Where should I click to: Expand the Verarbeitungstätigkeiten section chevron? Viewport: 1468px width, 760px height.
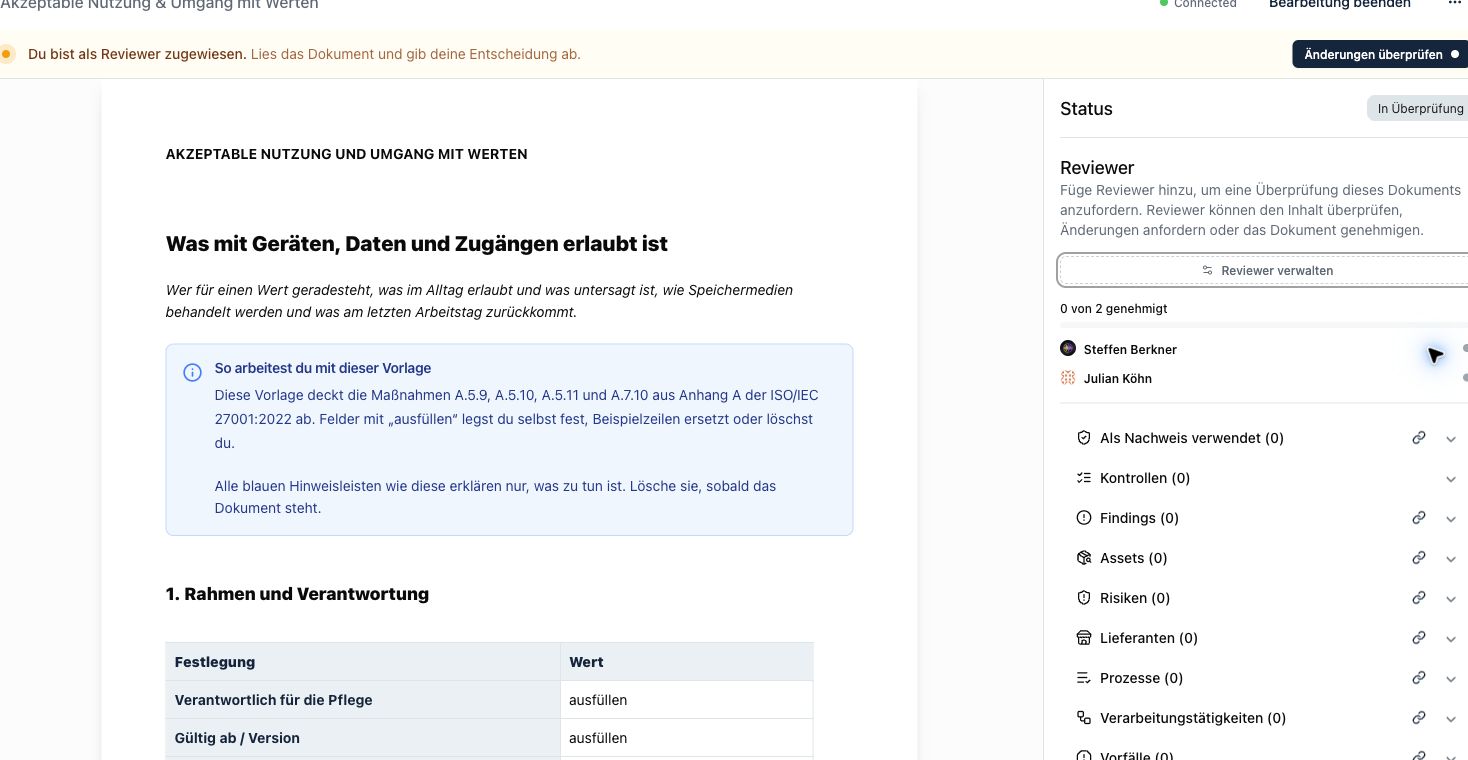(1451, 719)
